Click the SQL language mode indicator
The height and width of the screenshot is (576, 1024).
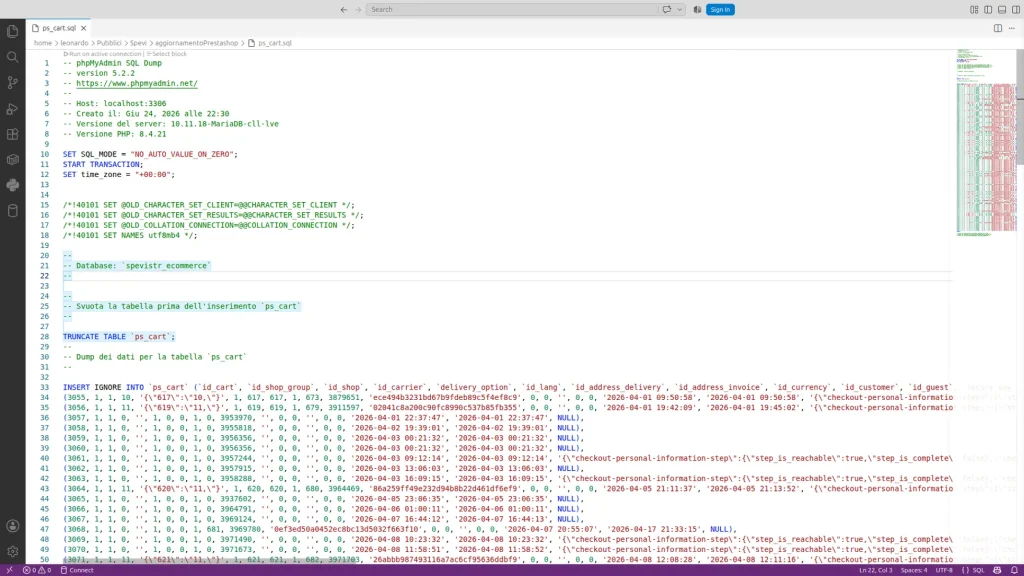pyautogui.click(x=972, y=570)
